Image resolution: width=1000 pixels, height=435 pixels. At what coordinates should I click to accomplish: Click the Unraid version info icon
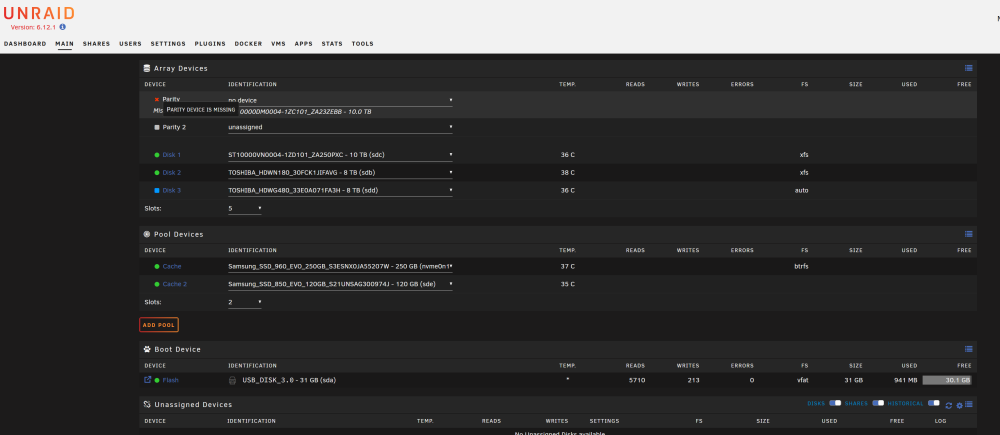pos(62,27)
